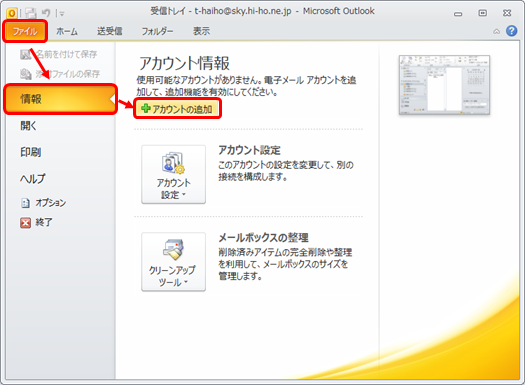Open the Customize Quick Access Toolbar dropdown
525x385 pixels.
62,13
